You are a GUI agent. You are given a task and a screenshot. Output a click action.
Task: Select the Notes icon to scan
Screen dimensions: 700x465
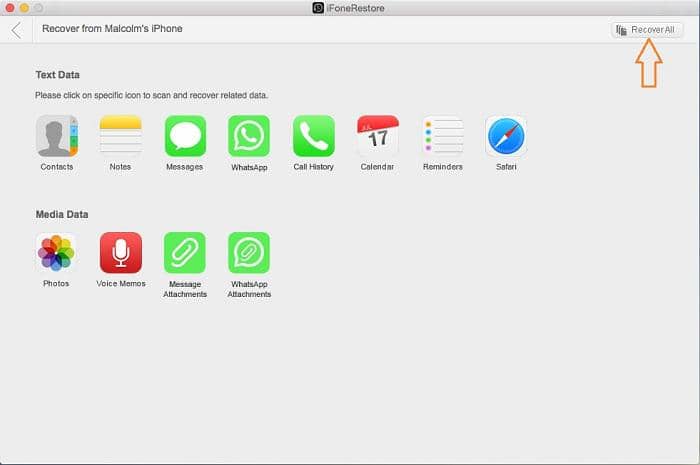120,136
